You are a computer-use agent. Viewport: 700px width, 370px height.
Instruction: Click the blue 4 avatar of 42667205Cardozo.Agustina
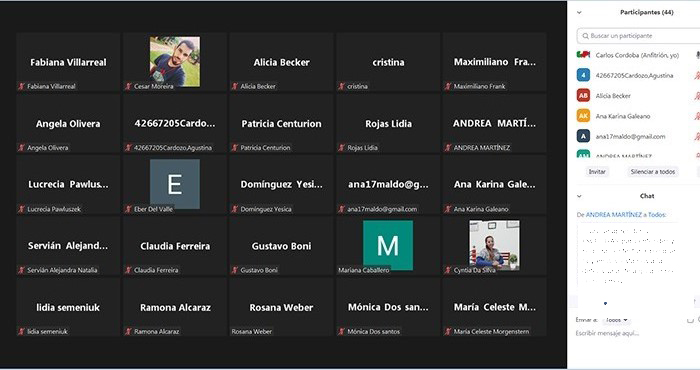coord(583,75)
